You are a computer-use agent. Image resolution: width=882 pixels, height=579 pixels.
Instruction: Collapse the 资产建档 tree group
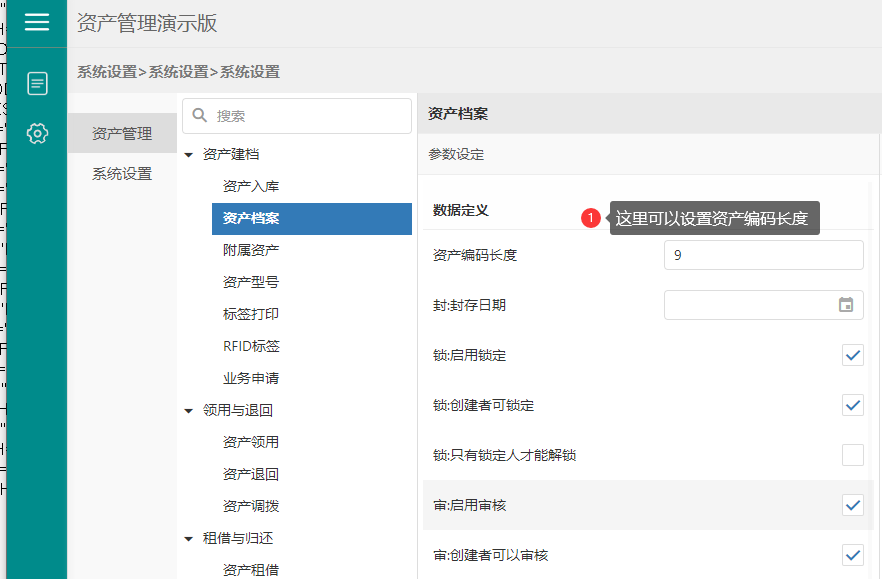(189, 155)
